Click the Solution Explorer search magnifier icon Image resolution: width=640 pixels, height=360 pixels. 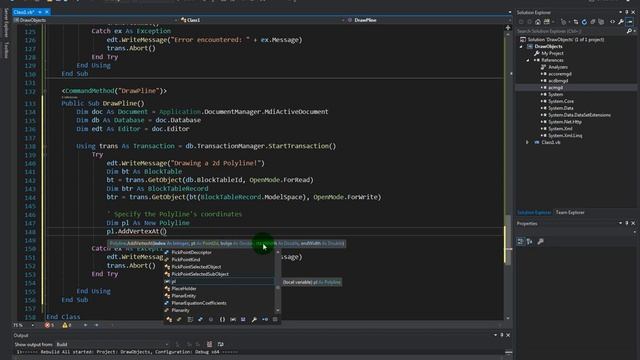click(x=629, y=31)
